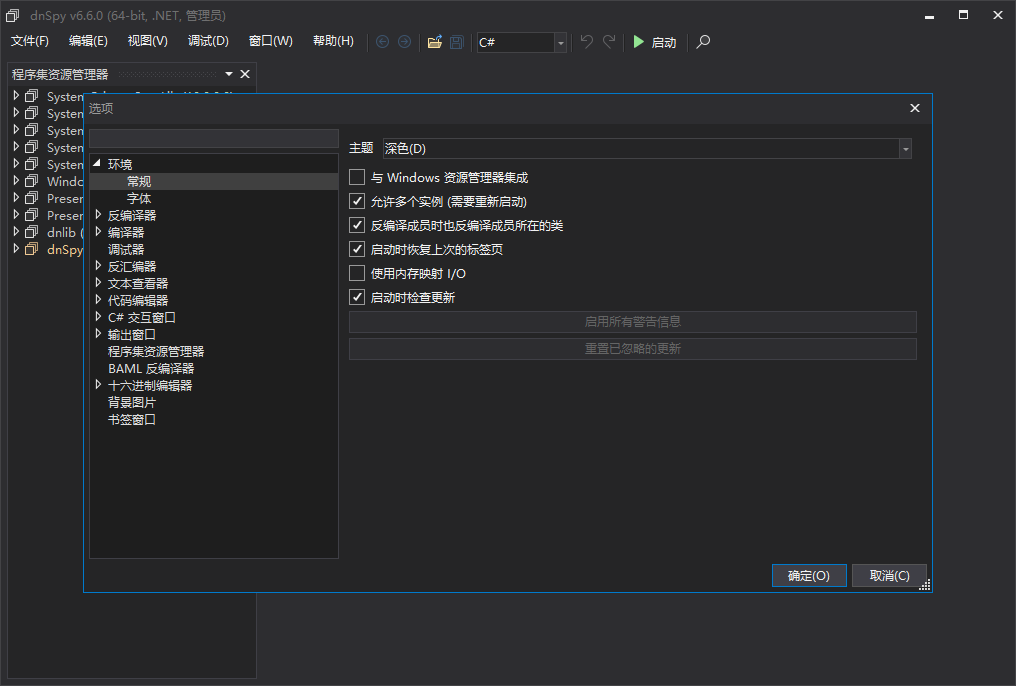Screen dimensions: 1016x686
Task: Toggle 启动时检查更新 checkbox
Action: (x=357, y=297)
